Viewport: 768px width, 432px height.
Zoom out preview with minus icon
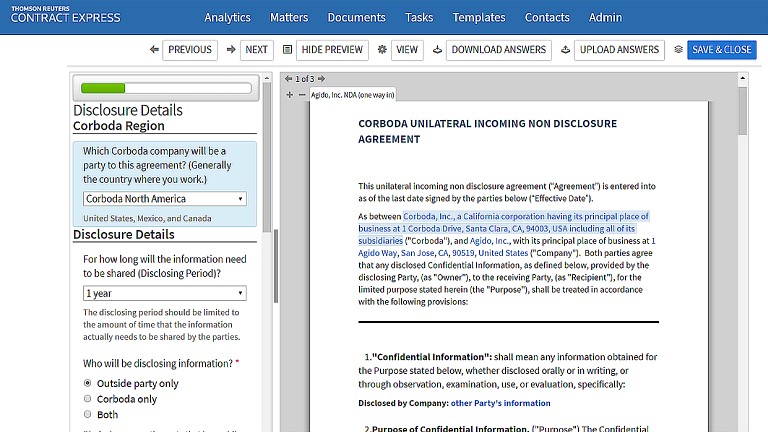click(x=302, y=95)
